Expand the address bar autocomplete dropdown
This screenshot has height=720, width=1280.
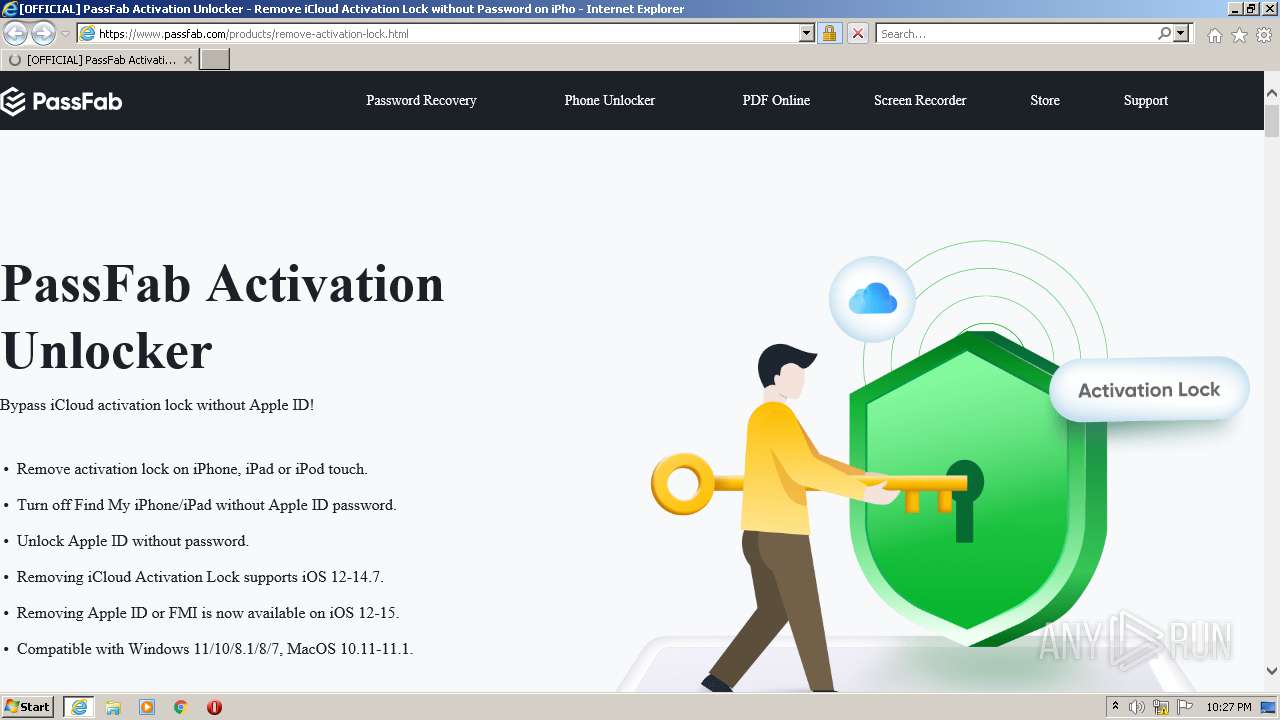pyautogui.click(x=807, y=34)
